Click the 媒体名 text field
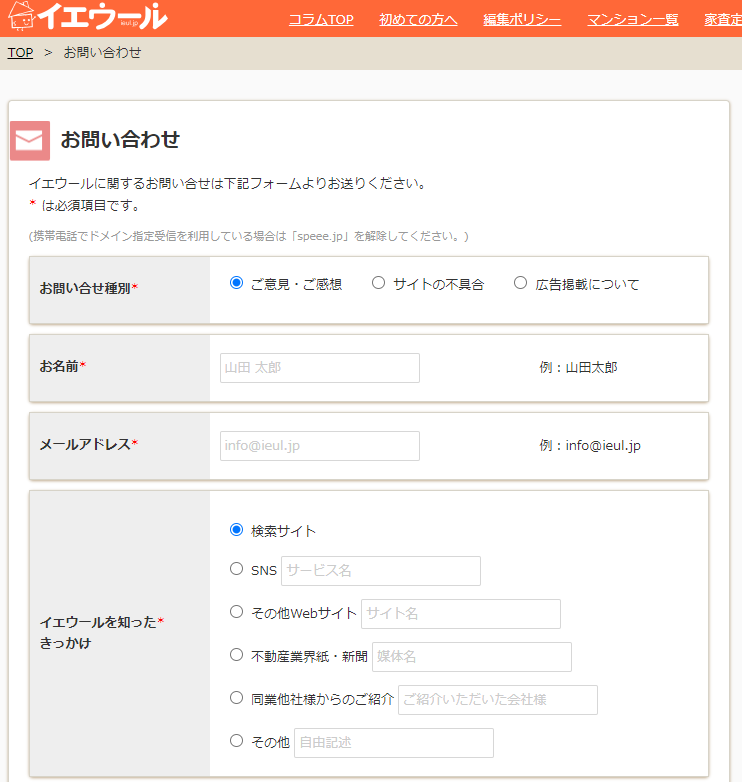Screen dimensions: 742x782 click(x=472, y=657)
